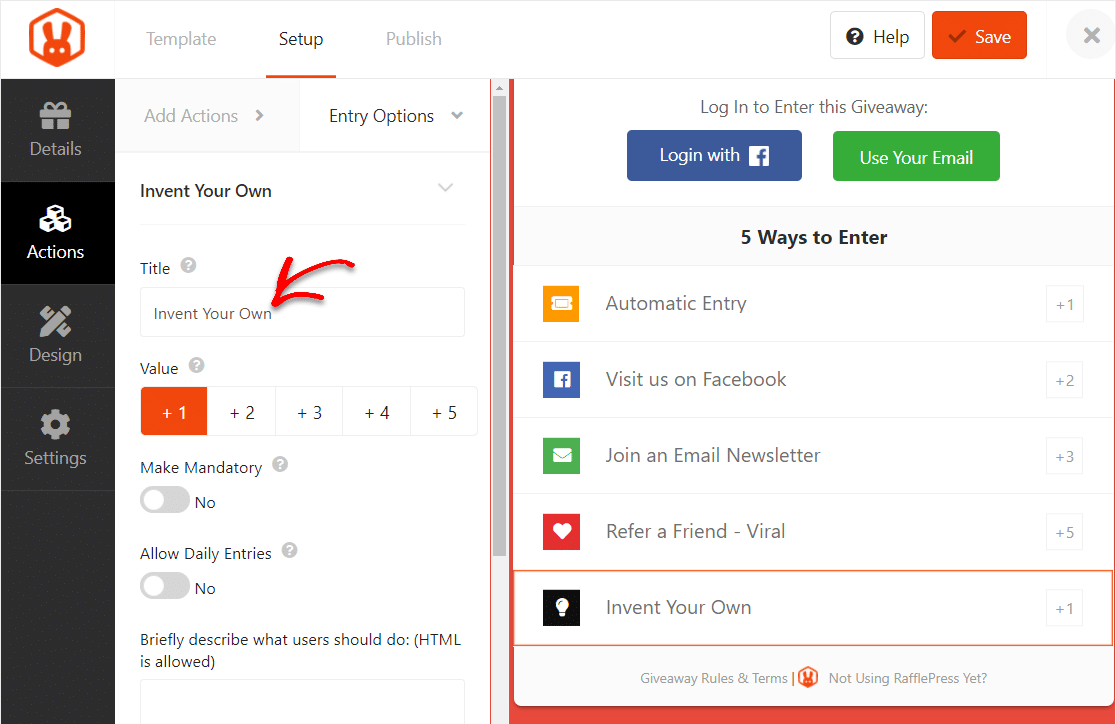The width and height of the screenshot is (1116, 724).
Task: Toggle the Make Mandatory switch
Action: 165,500
